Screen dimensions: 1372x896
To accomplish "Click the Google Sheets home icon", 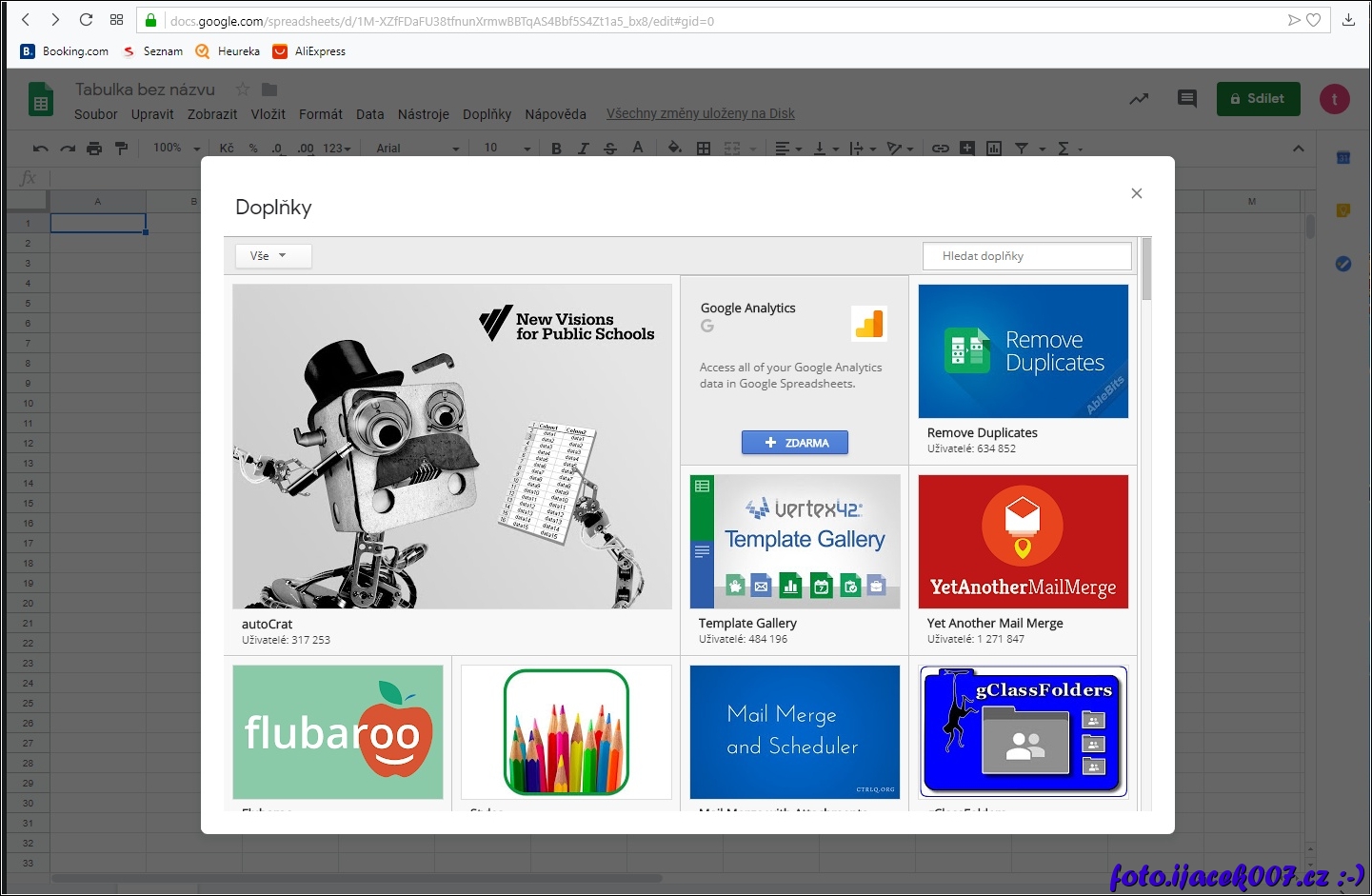I will (x=40, y=100).
